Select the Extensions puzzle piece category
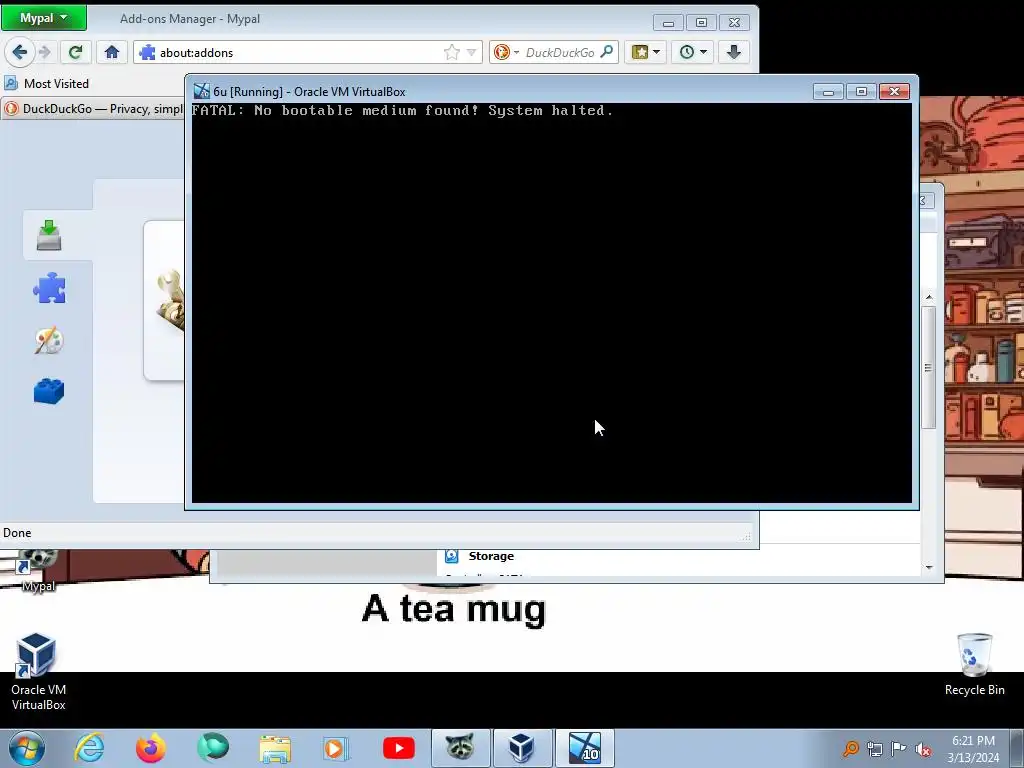This screenshot has width=1024, height=768. click(49, 288)
